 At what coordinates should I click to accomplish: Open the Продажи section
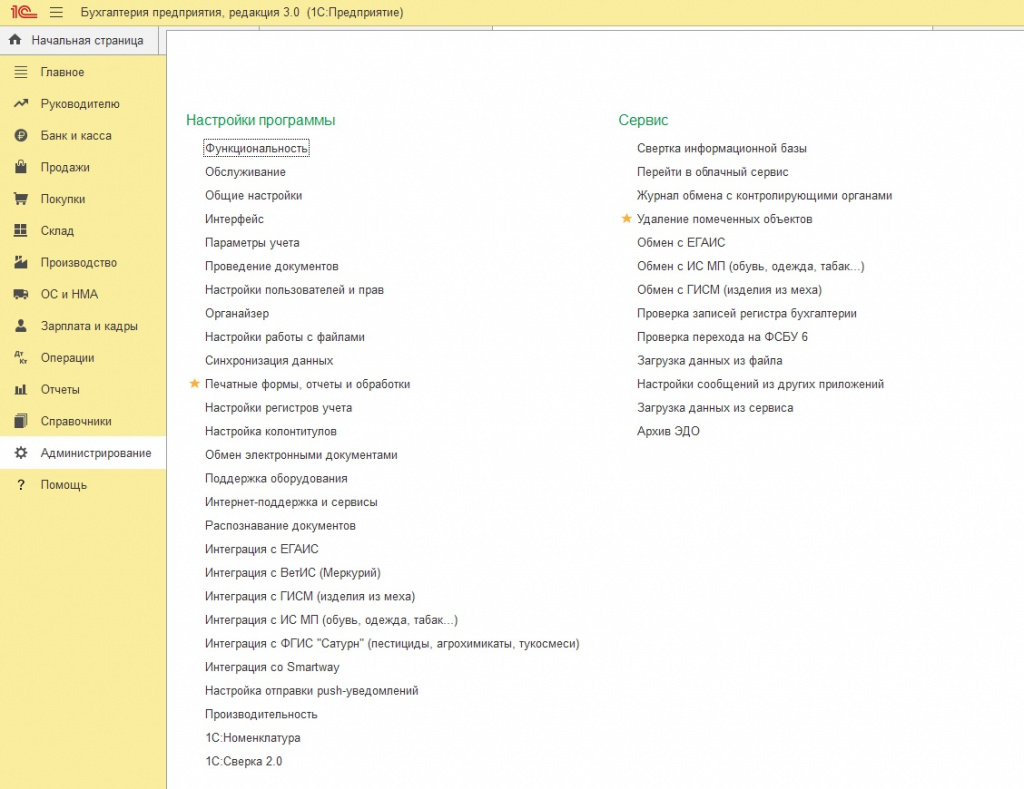(83, 167)
